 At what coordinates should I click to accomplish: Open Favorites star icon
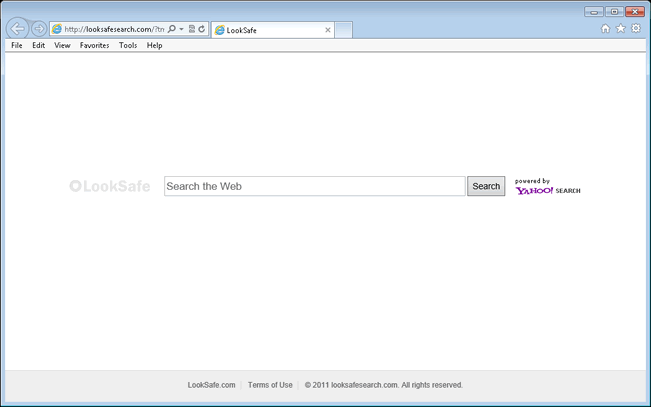620,29
